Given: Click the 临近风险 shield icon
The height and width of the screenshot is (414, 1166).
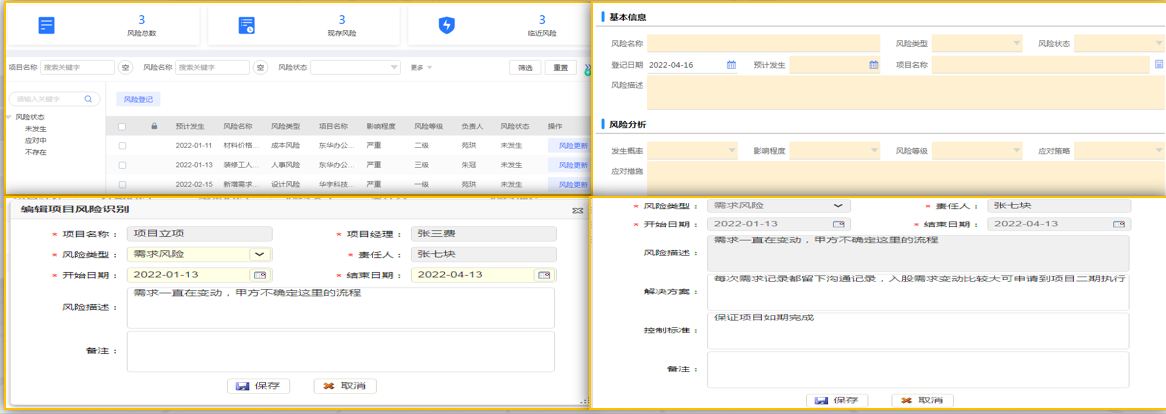Looking at the screenshot, I should pos(447,25).
